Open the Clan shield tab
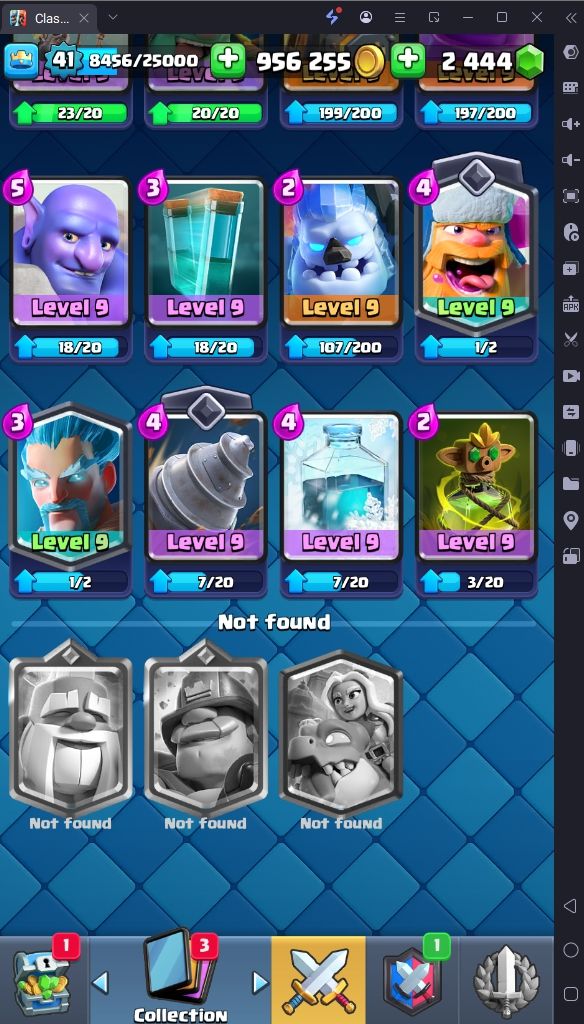 pyautogui.click(x=412, y=980)
